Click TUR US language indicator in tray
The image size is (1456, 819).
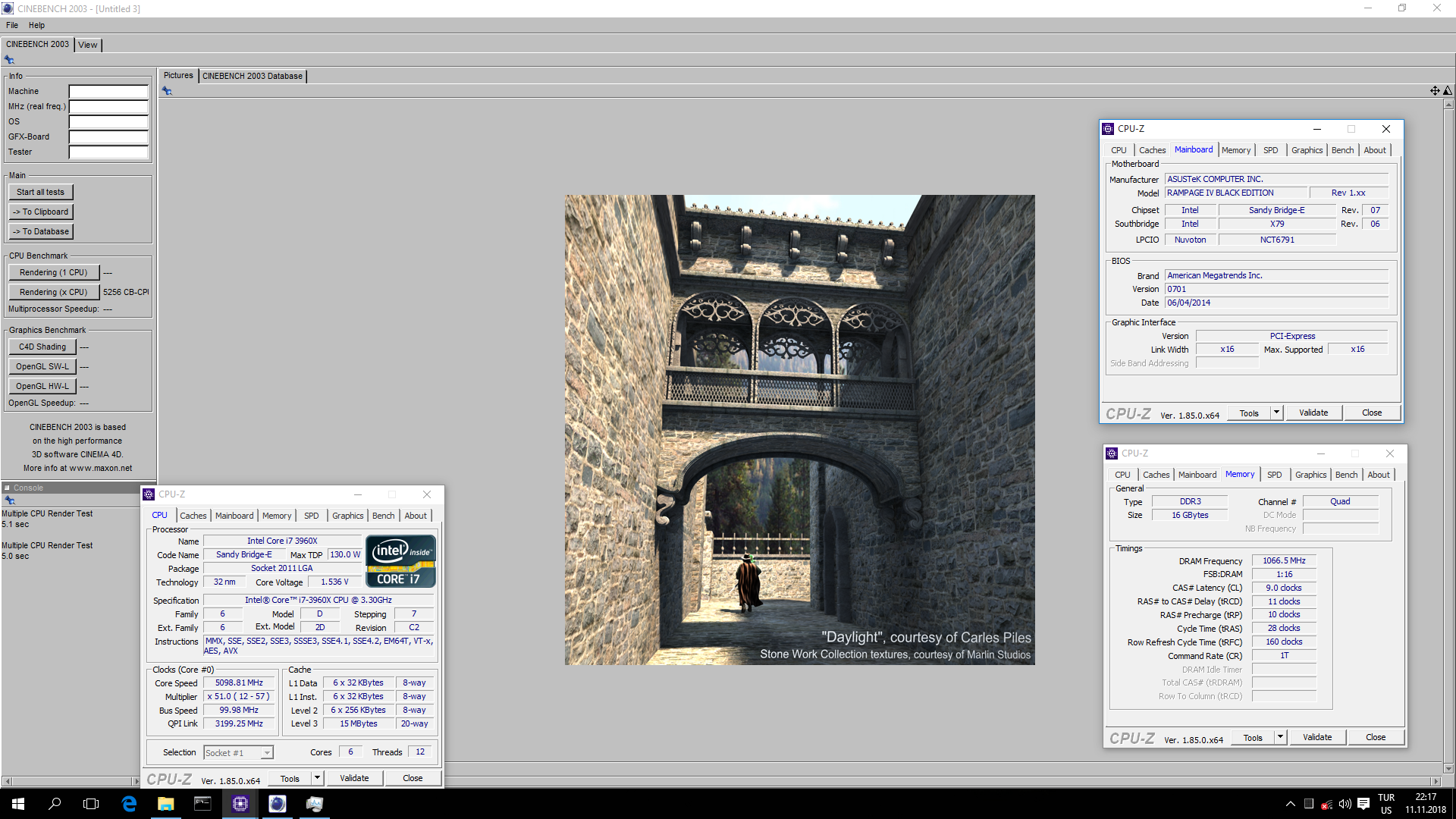pos(1386,804)
